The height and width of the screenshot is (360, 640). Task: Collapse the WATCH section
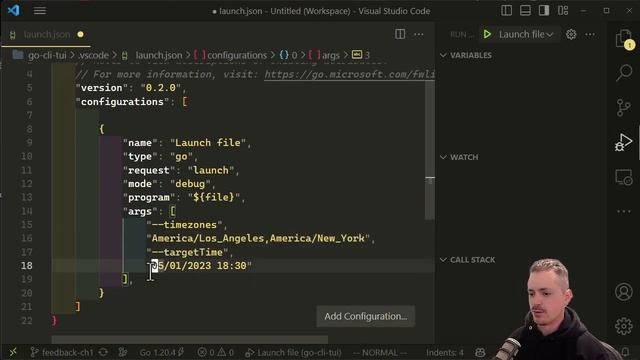click(460, 157)
